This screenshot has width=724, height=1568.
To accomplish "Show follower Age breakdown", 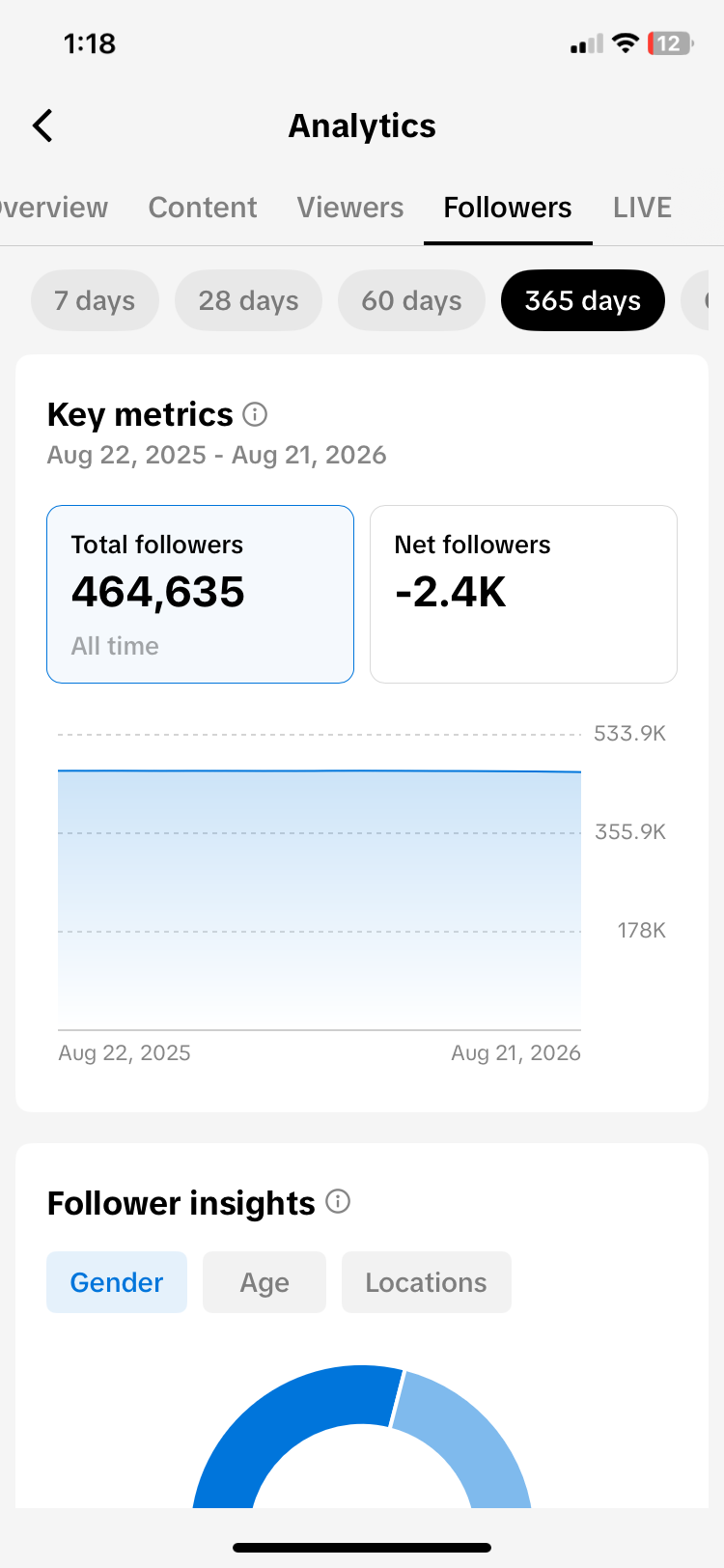I will pyautogui.click(x=265, y=1282).
